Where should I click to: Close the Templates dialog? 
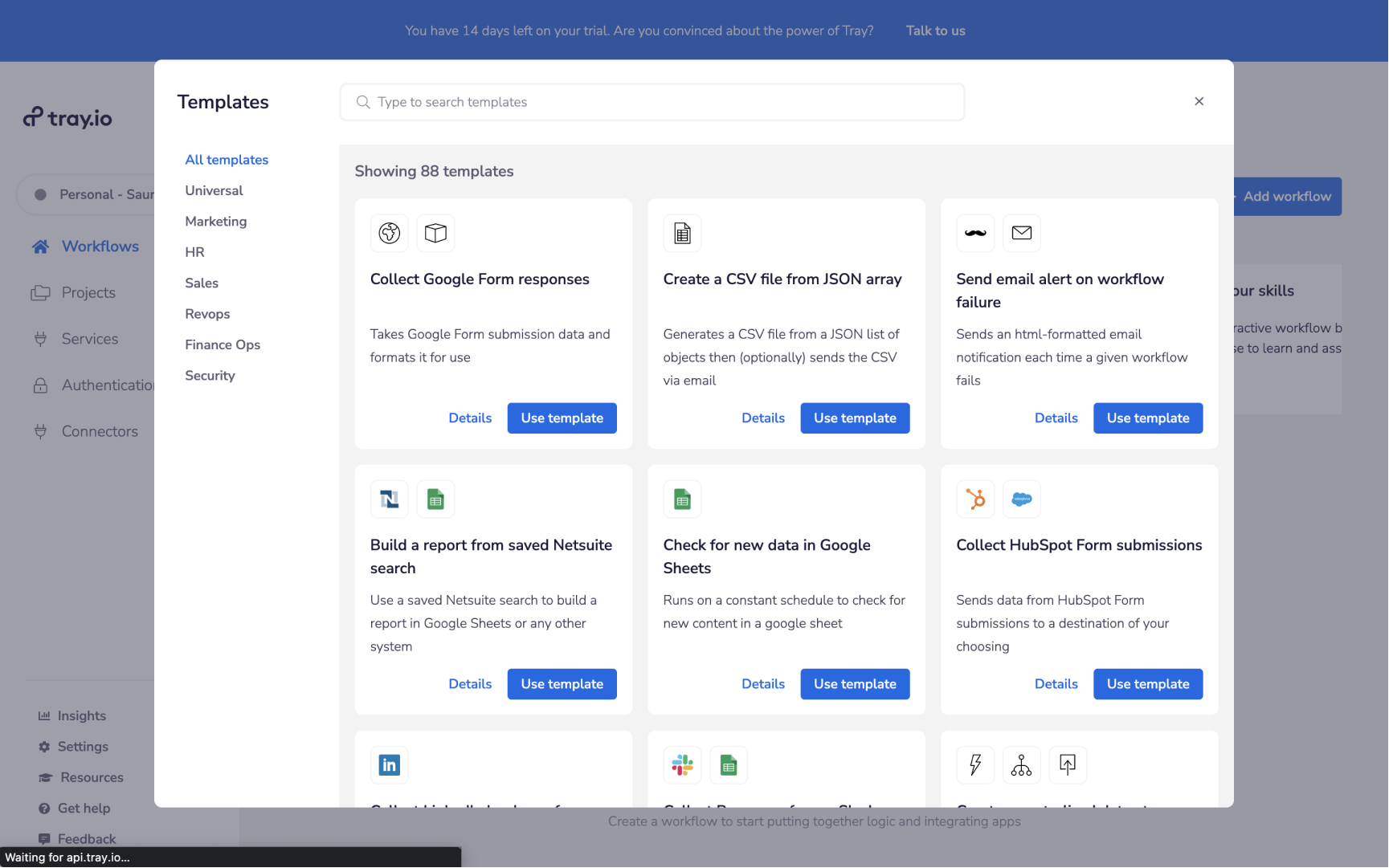click(x=1199, y=101)
